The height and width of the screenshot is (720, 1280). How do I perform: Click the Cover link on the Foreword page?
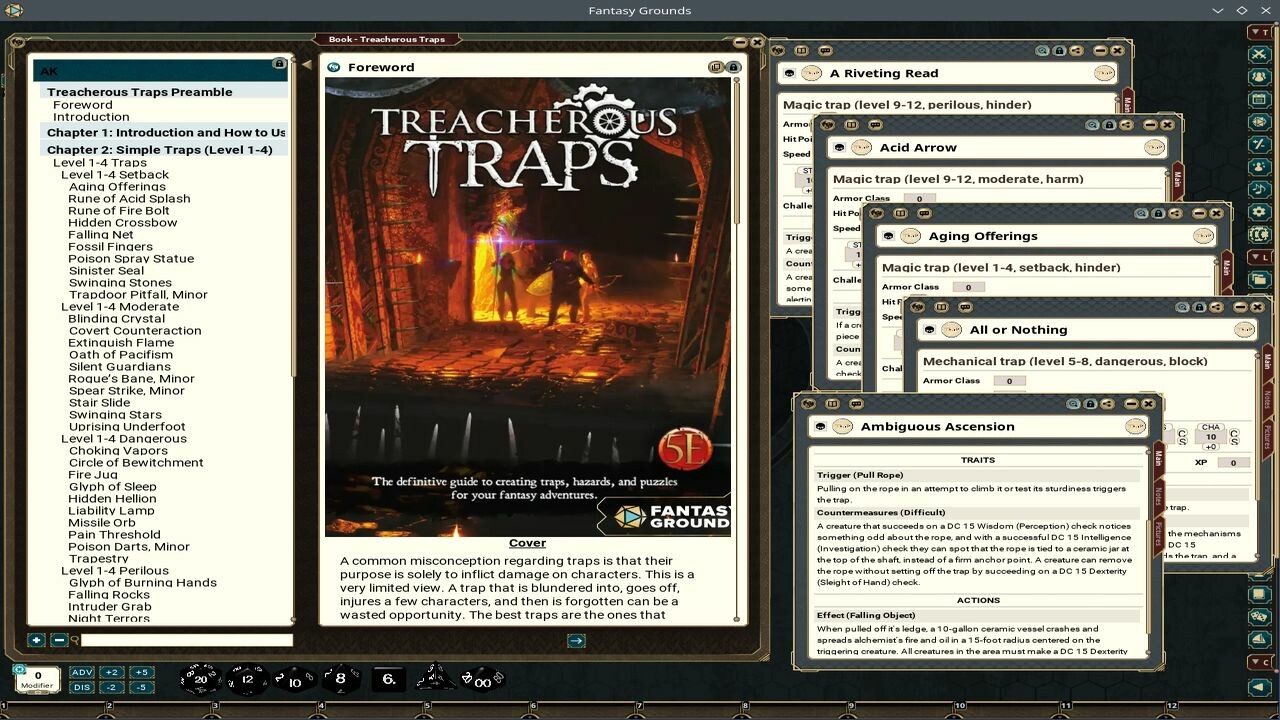527,542
